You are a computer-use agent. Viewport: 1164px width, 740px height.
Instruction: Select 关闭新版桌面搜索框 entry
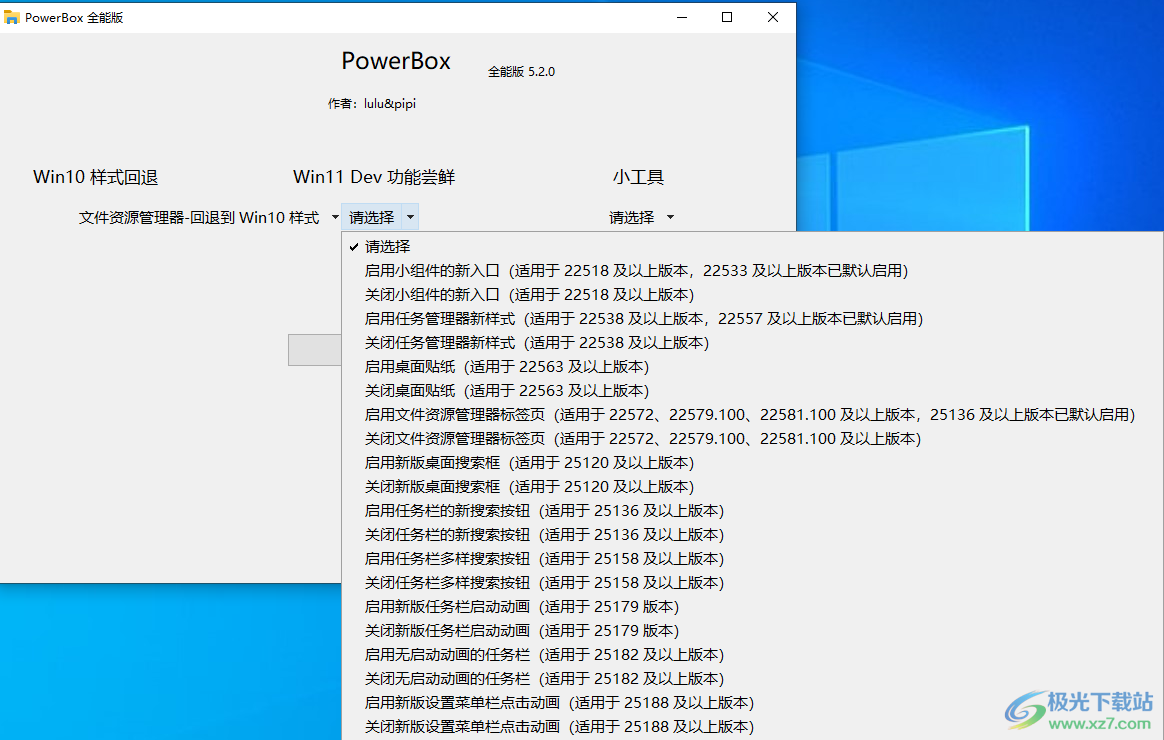(x=753, y=486)
